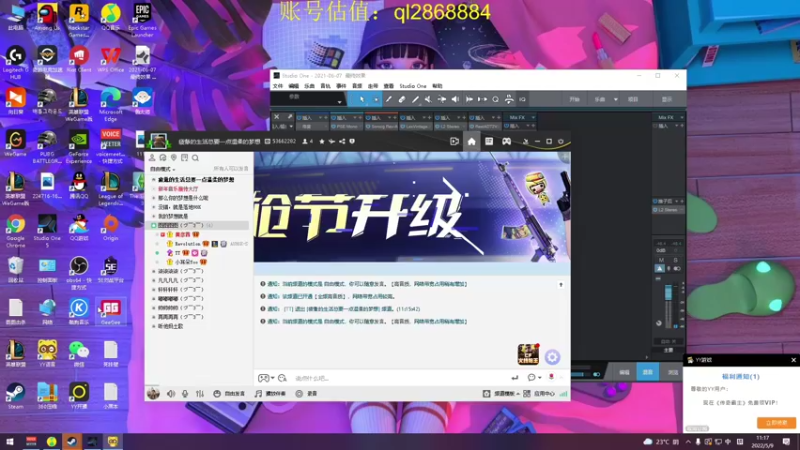Image resolution: width=800 pixels, height=450 pixels.
Task: Pin the Studio One insert panel
Action: (290, 117)
